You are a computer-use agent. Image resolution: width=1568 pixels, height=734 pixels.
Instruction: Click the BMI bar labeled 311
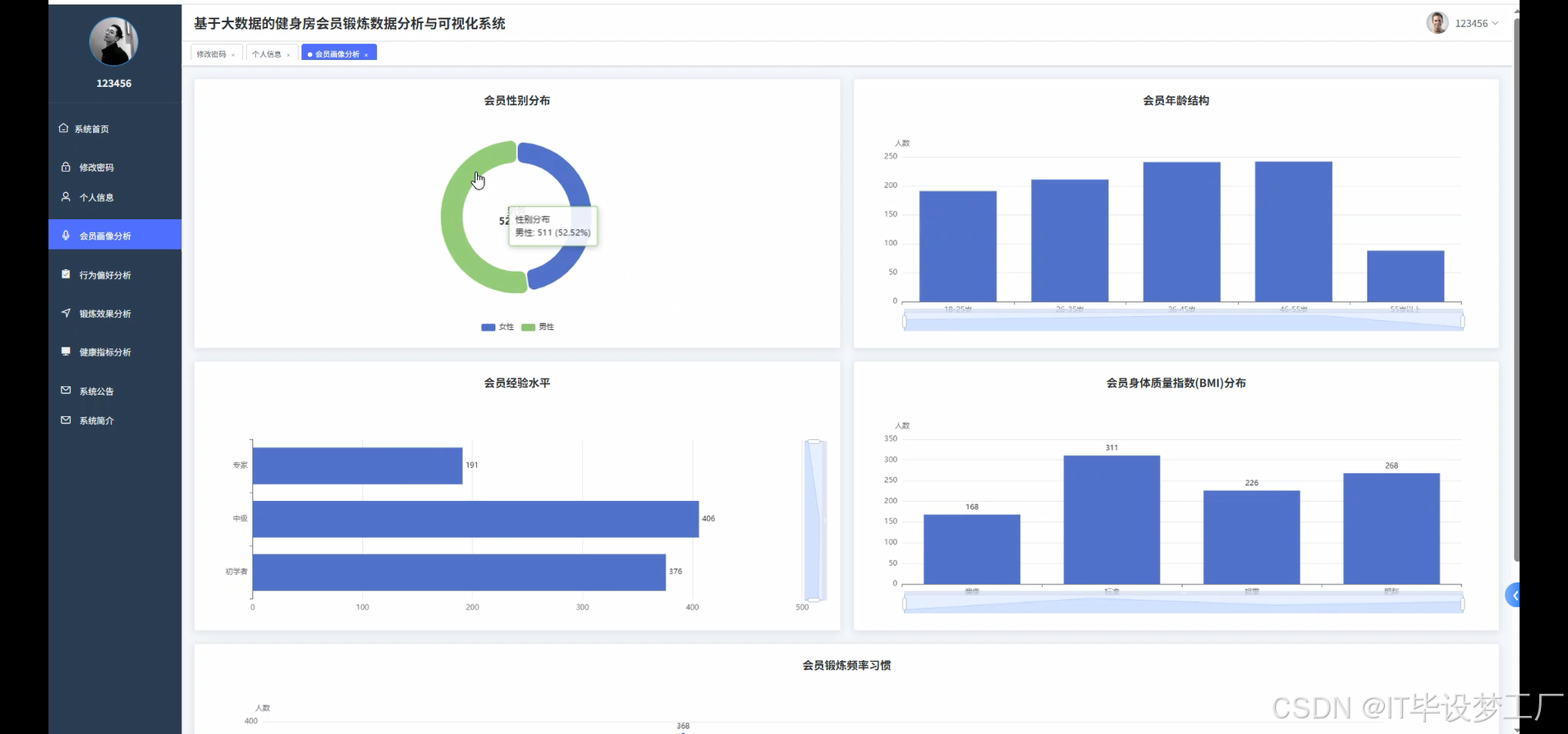(x=1112, y=520)
